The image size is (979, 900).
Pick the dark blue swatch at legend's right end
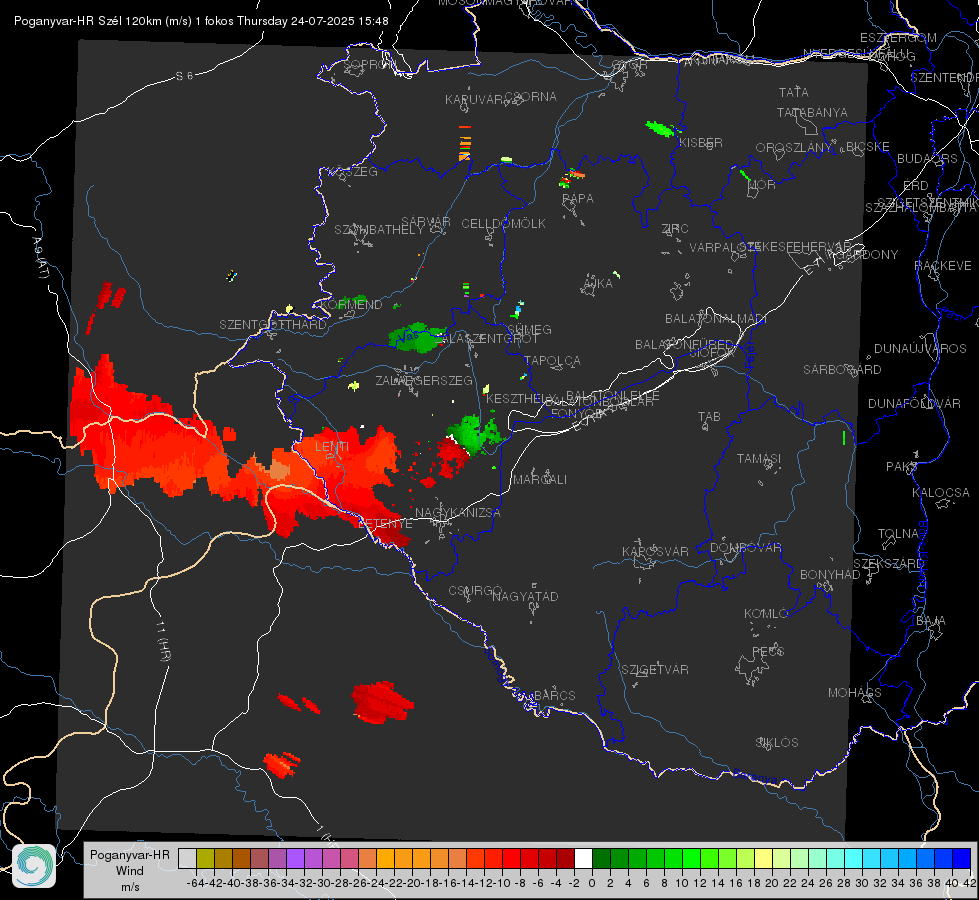click(962, 858)
